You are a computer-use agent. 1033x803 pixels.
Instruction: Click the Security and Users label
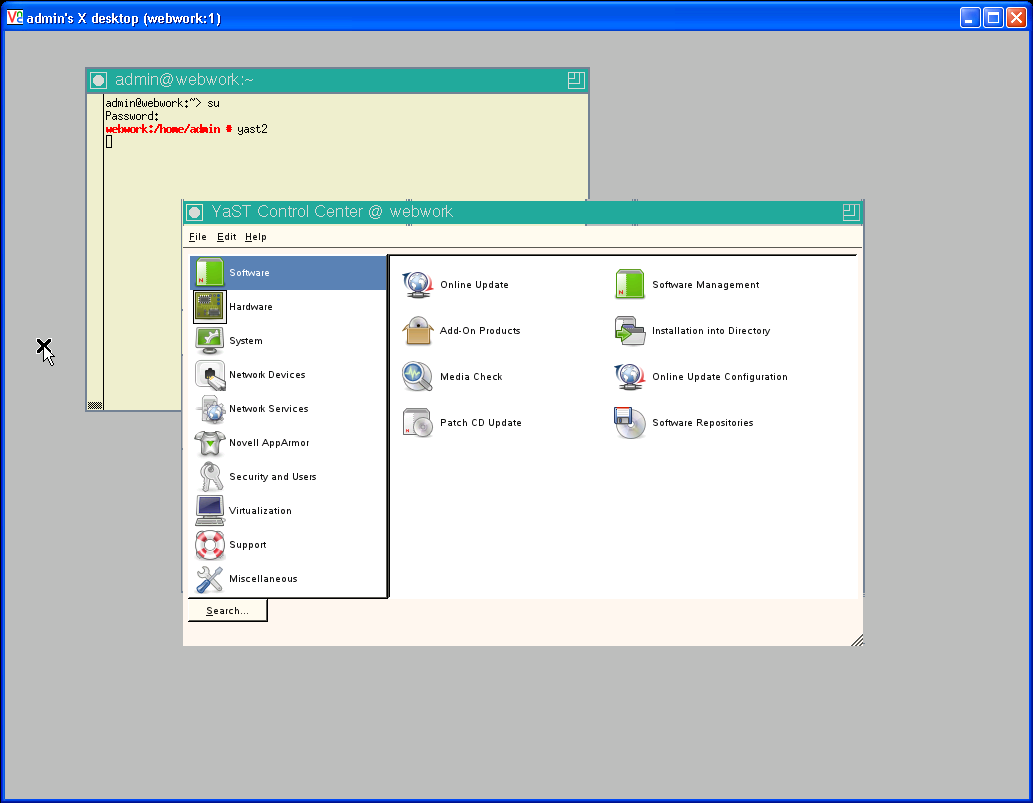point(272,477)
